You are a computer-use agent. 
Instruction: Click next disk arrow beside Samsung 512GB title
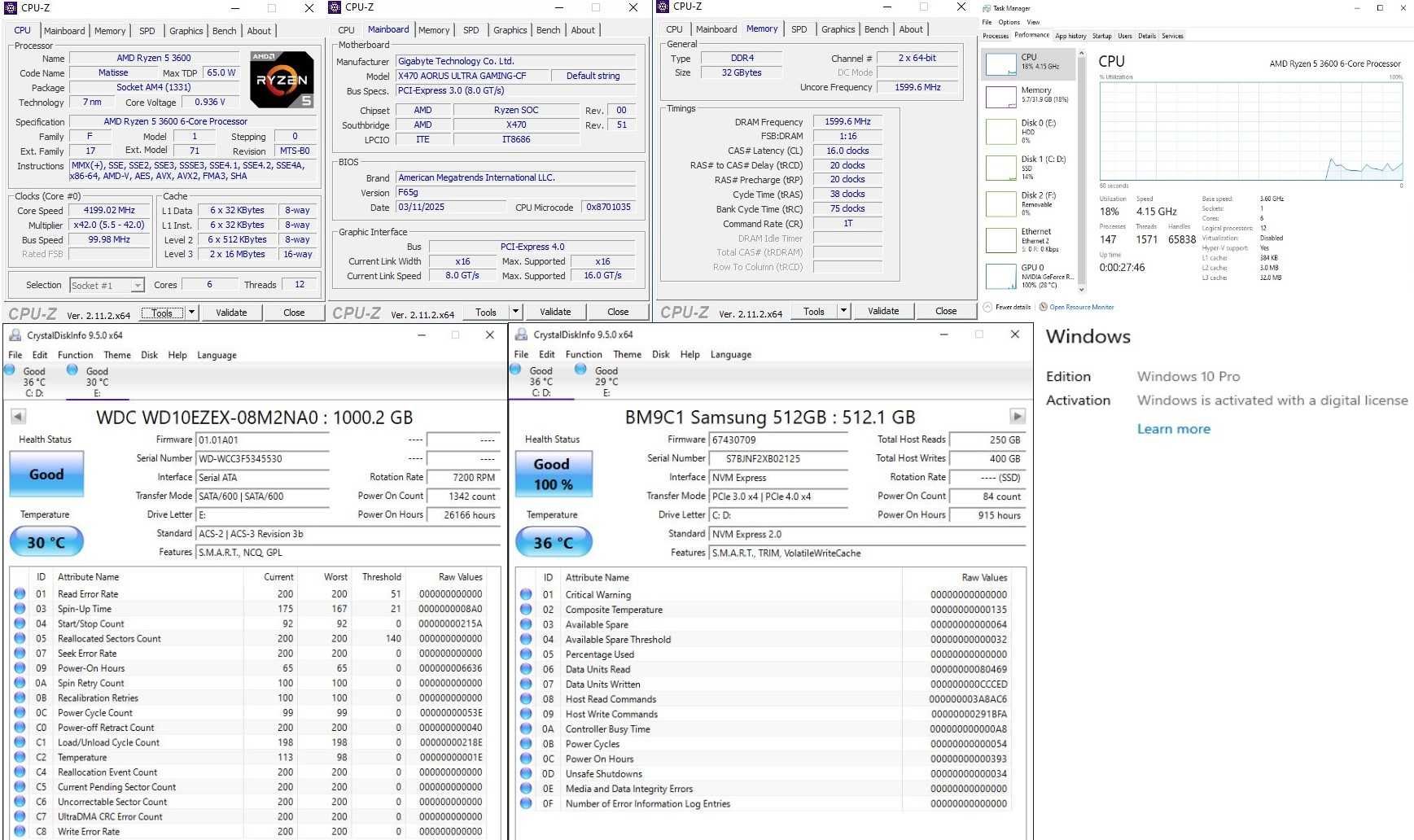(1017, 417)
